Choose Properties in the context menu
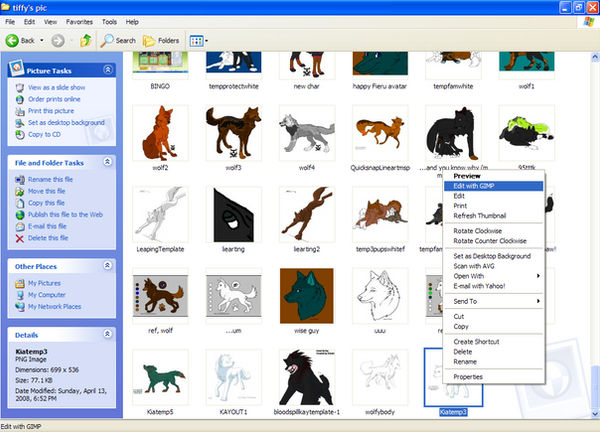The width and height of the screenshot is (600, 432). [x=493, y=377]
